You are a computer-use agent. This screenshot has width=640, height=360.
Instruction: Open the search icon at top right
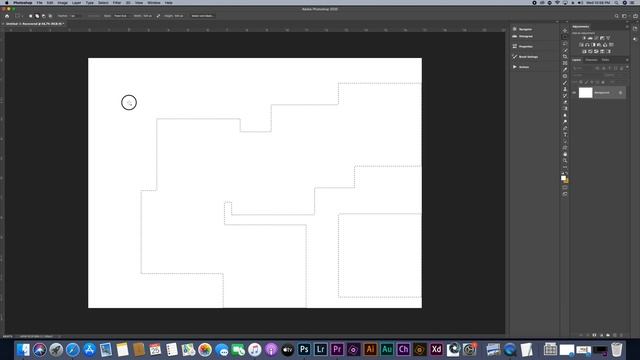point(616,16)
